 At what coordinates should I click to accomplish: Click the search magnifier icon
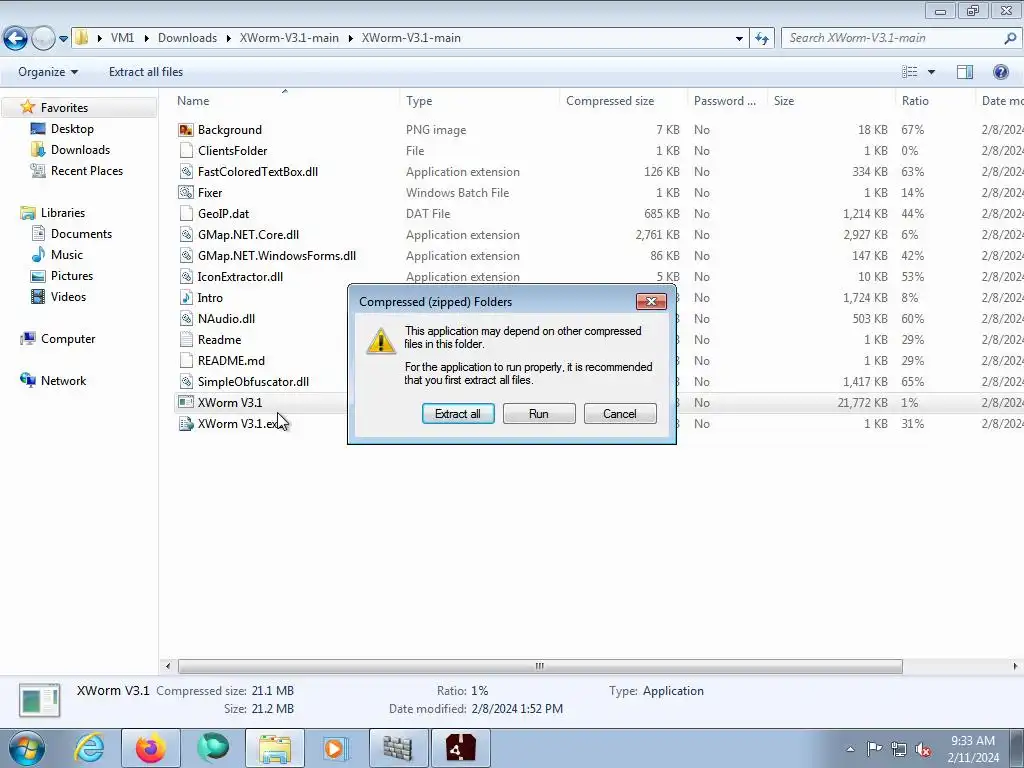(x=1010, y=38)
